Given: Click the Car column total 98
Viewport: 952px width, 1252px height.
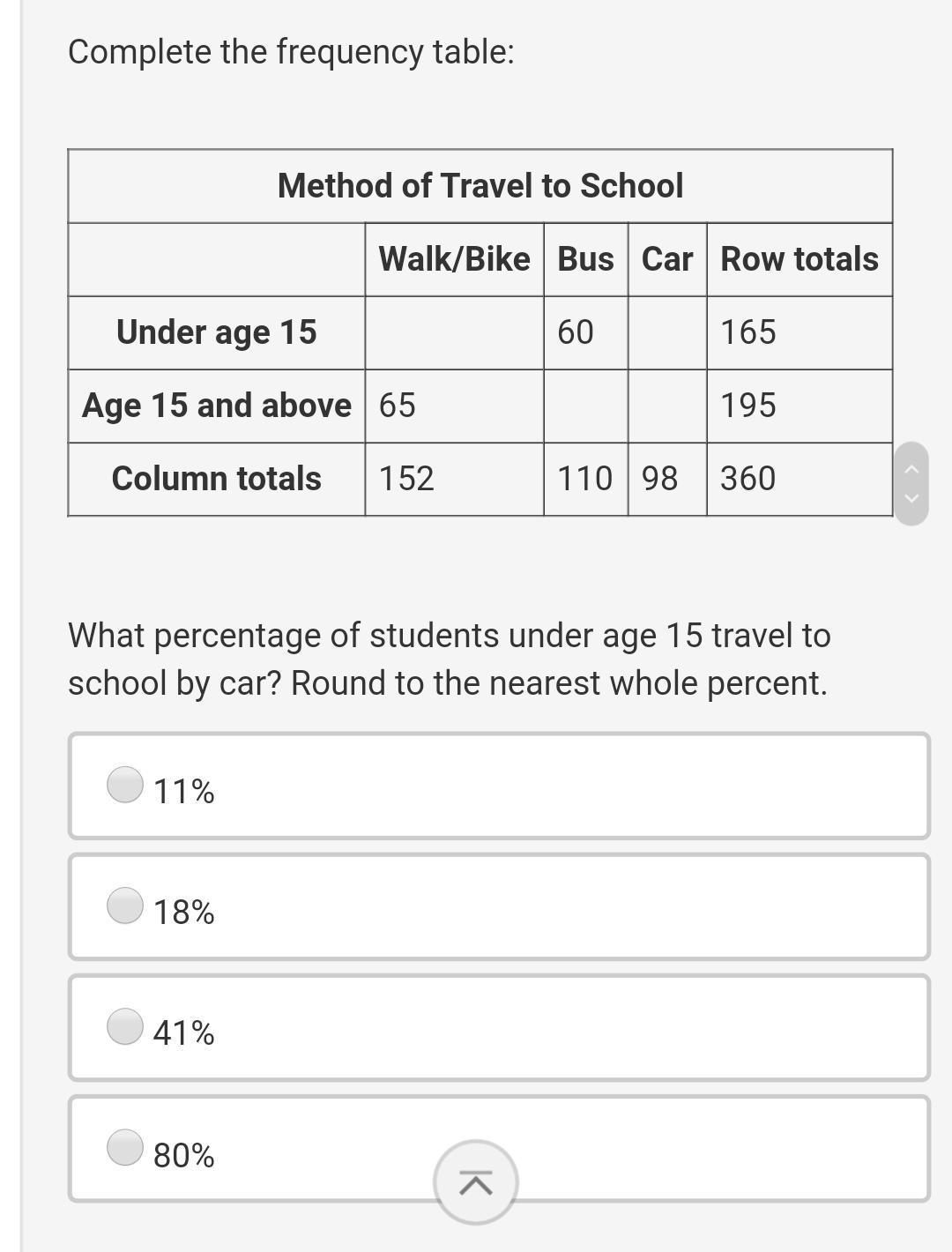Looking at the screenshot, I should 667,479.
